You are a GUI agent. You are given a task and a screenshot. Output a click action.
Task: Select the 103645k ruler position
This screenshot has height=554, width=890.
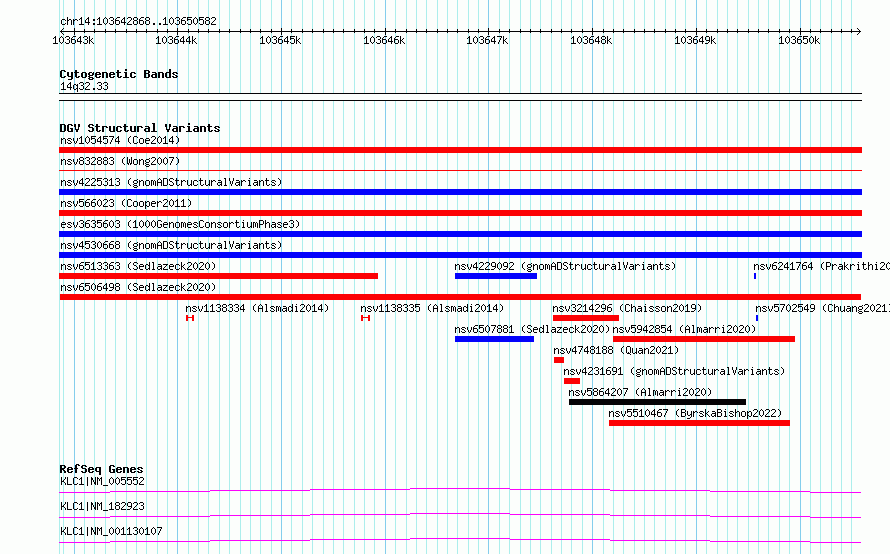280,41
